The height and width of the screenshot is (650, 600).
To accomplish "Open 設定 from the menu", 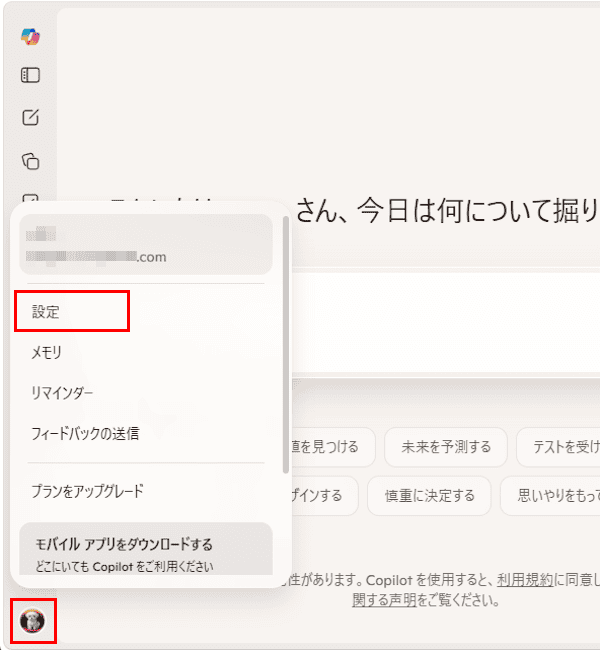I will coord(46,312).
